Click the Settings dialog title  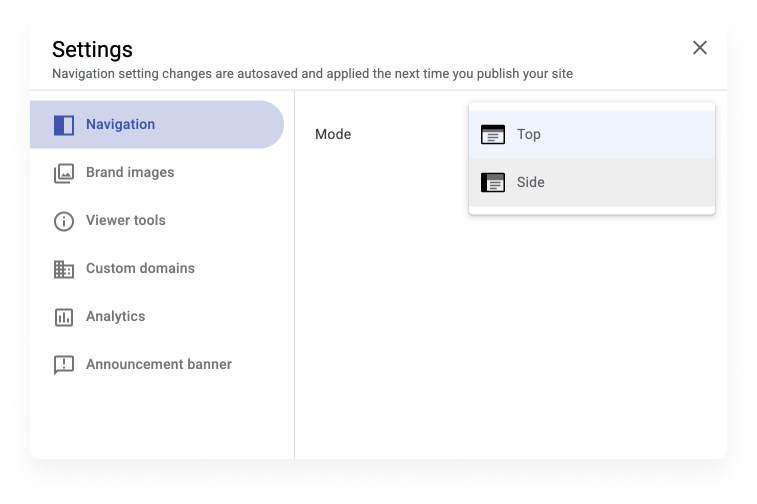tap(92, 49)
